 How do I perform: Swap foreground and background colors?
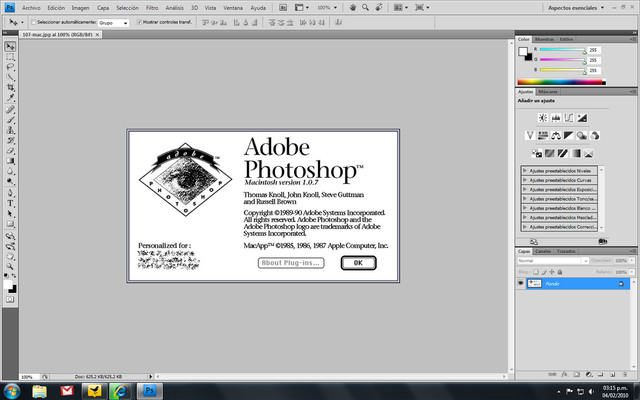(13, 276)
